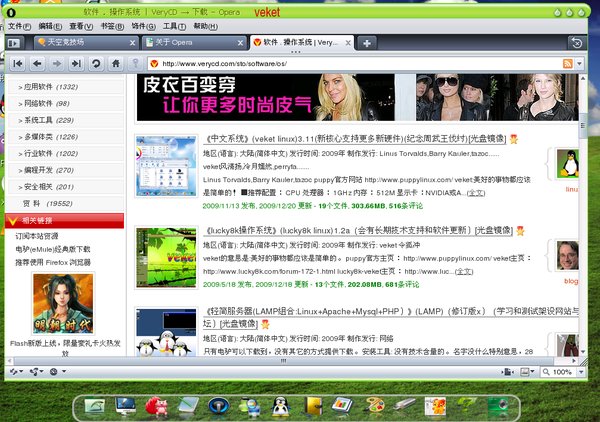The width and height of the screenshot is (600, 422).
Task: Switch to the 关于 Opera tab
Action: (194, 42)
